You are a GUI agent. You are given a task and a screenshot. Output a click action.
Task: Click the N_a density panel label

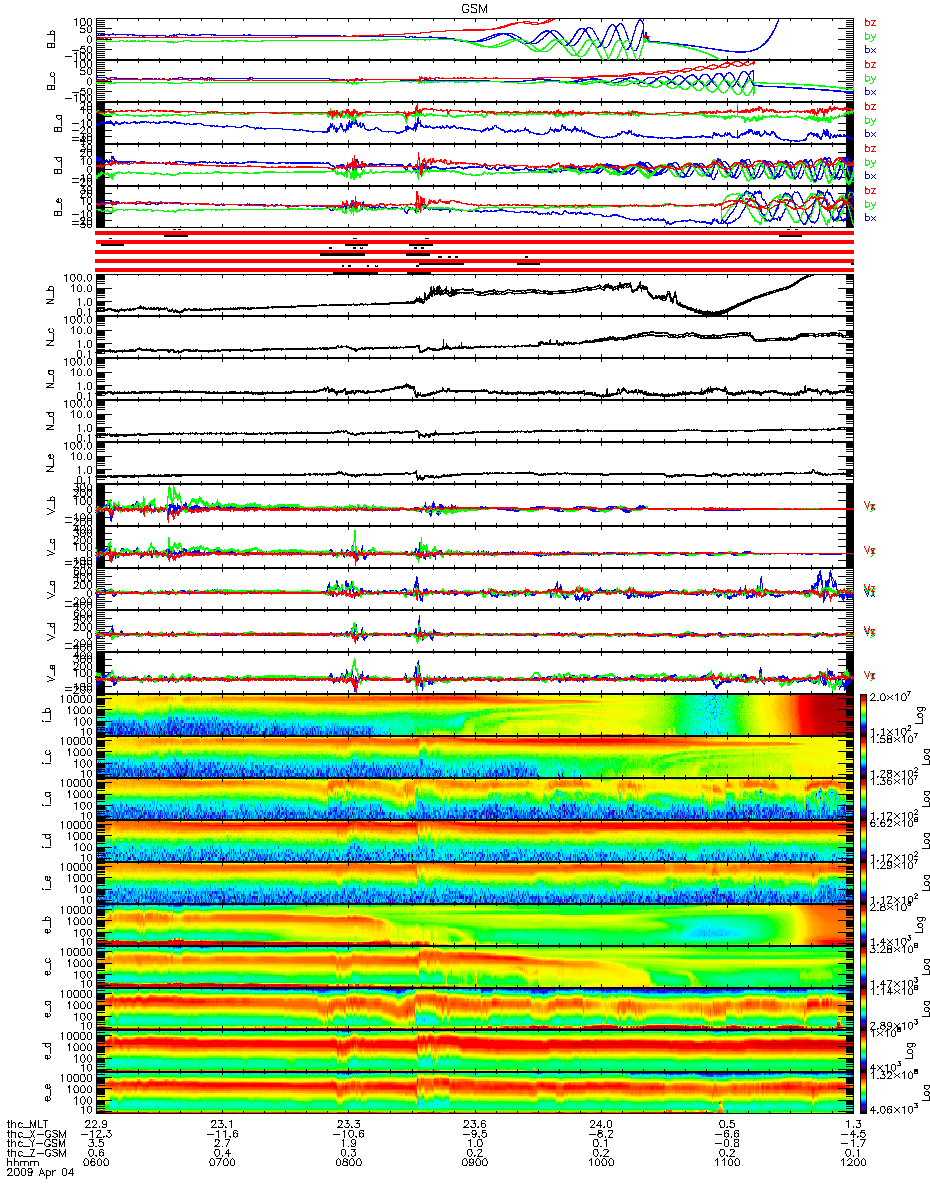50,379
